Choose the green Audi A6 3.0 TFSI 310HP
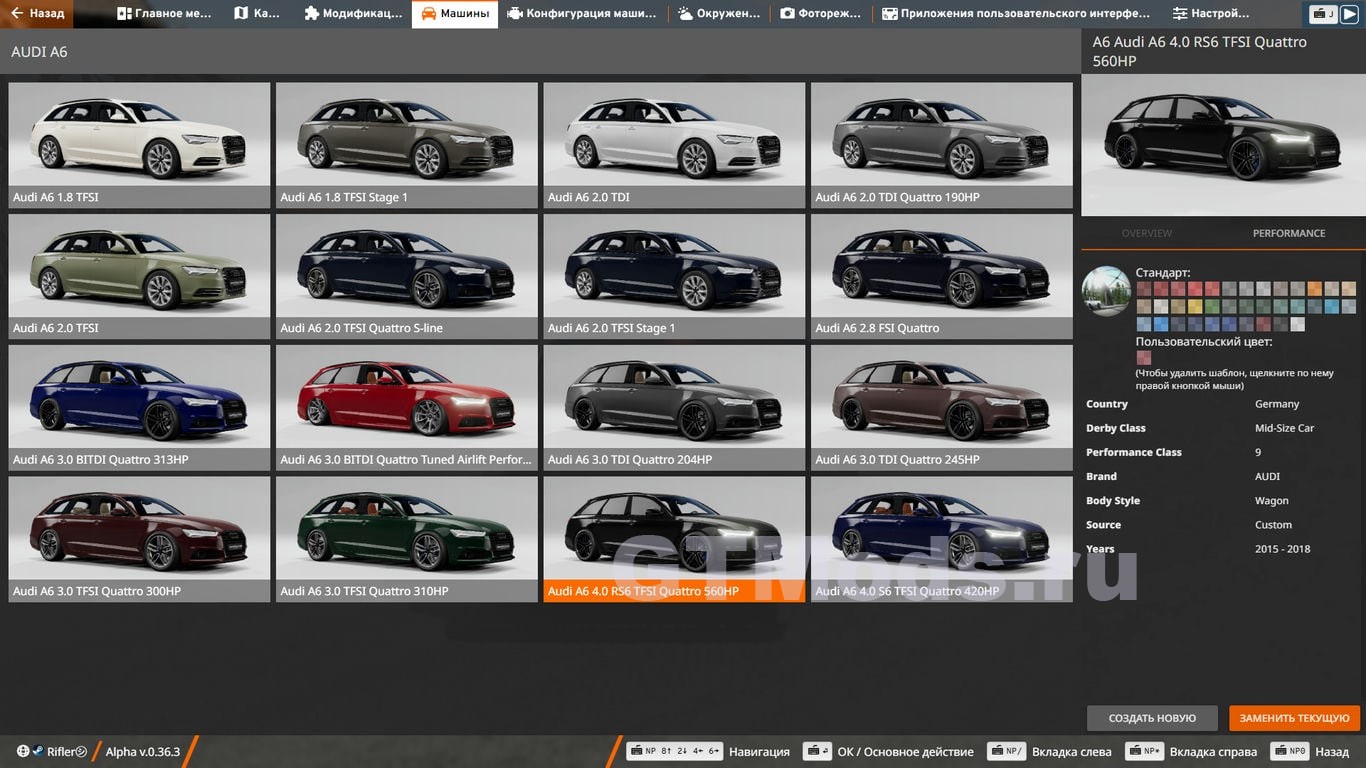The width and height of the screenshot is (1366, 768). point(407,539)
